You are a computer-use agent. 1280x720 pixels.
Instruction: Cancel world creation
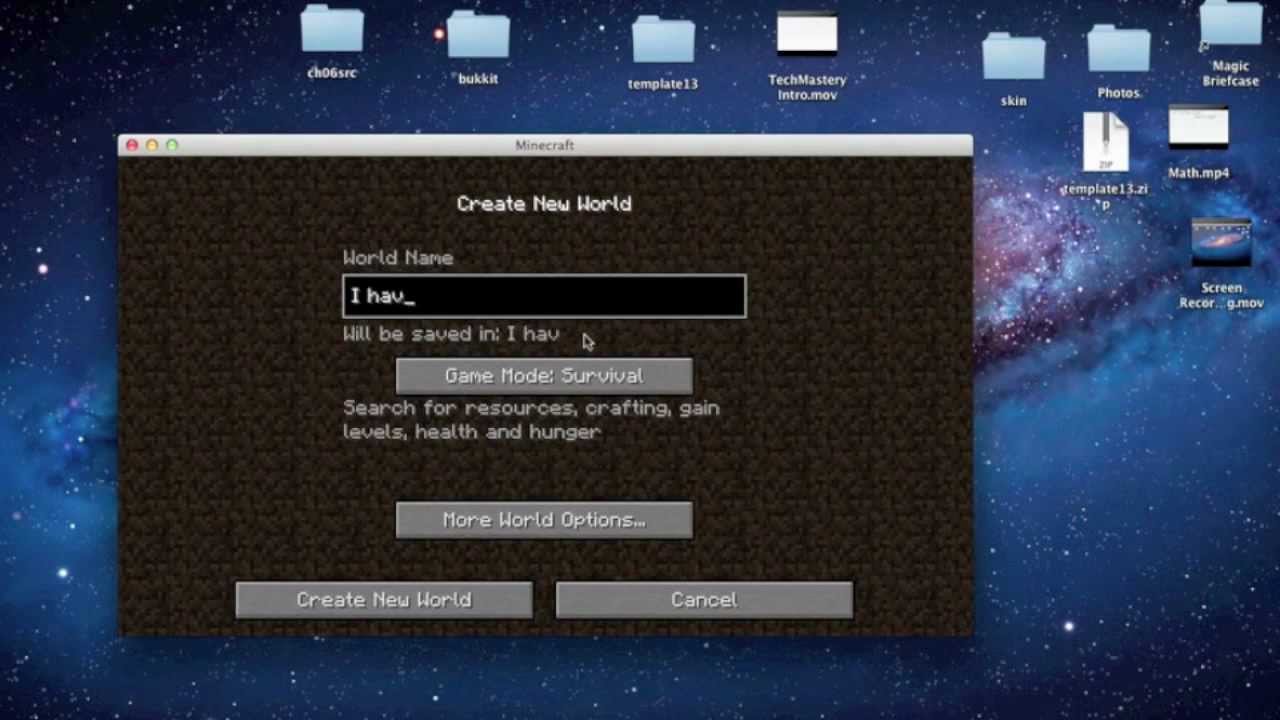tap(704, 600)
